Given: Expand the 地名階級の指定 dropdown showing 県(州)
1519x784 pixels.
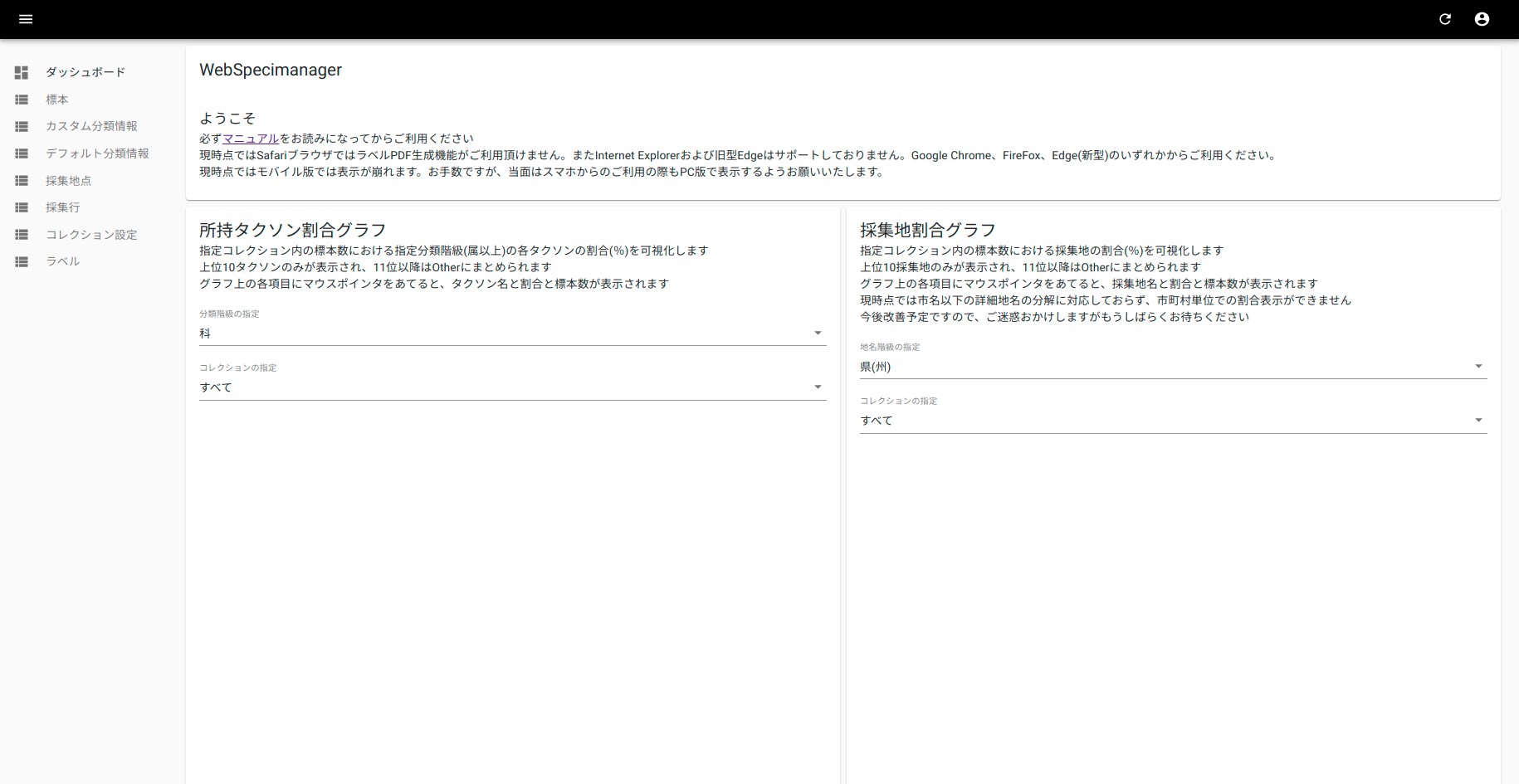Looking at the screenshot, I should (x=1173, y=367).
